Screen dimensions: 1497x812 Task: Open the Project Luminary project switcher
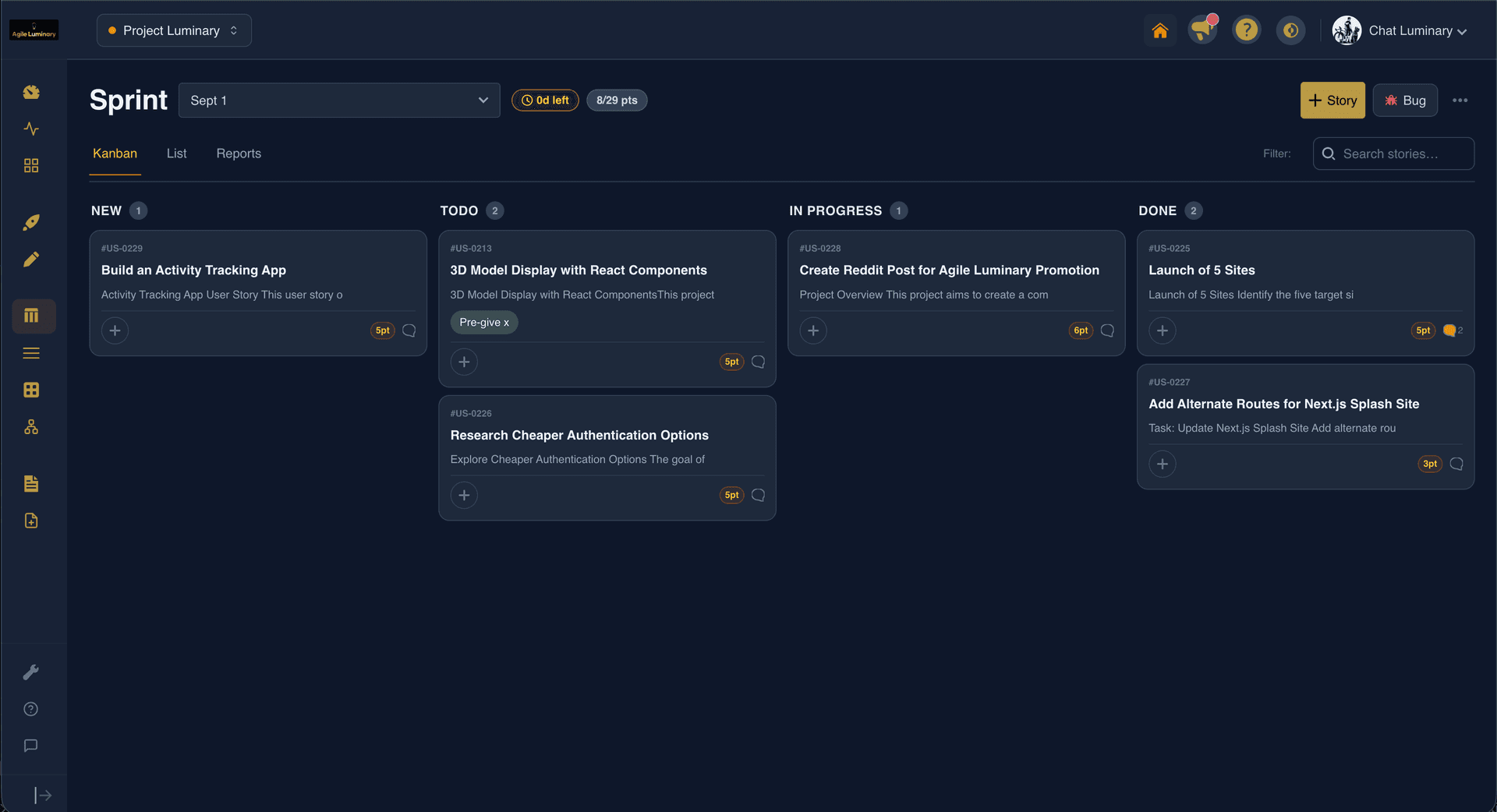click(x=174, y=30)
